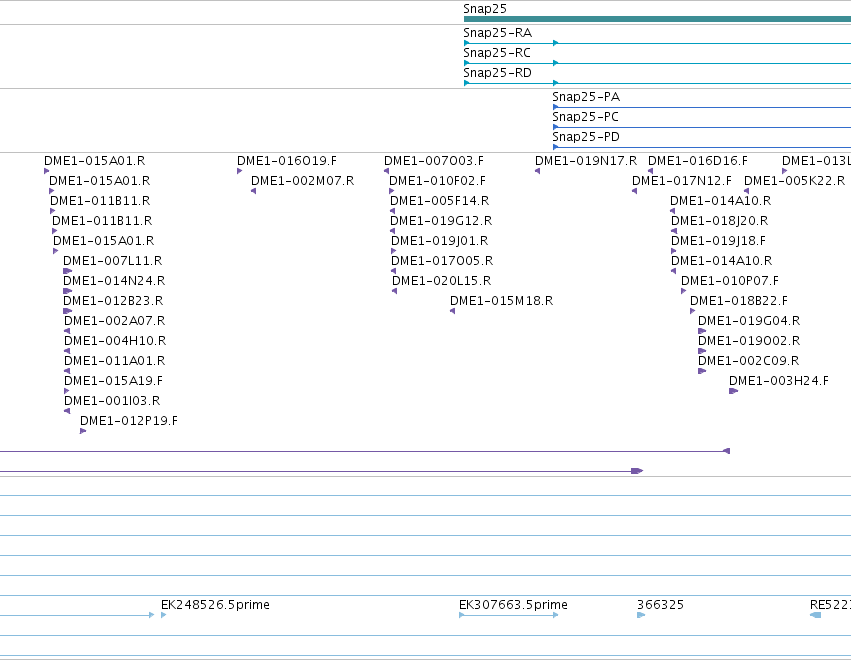
Task: Select the Snap25-RD transcript label
Action: click(497, 73)
